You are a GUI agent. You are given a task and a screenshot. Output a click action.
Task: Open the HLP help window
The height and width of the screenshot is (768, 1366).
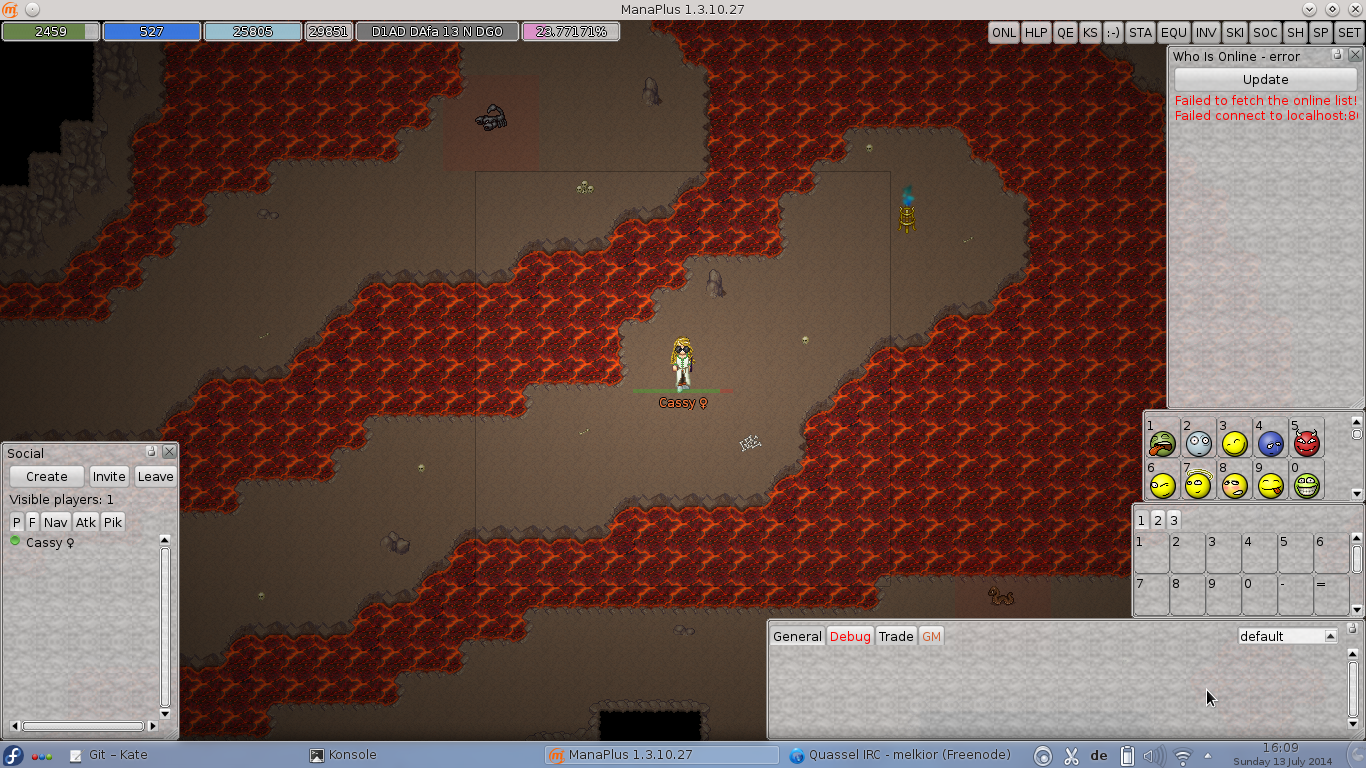(x=1036, y=32)
